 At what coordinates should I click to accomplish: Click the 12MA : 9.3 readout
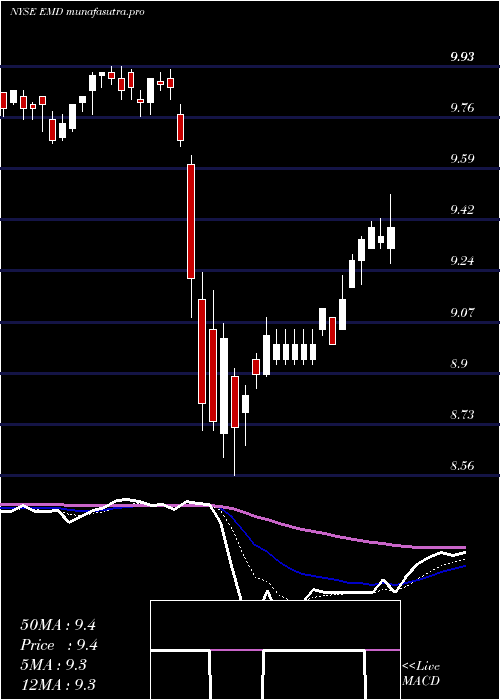point(58,685)
